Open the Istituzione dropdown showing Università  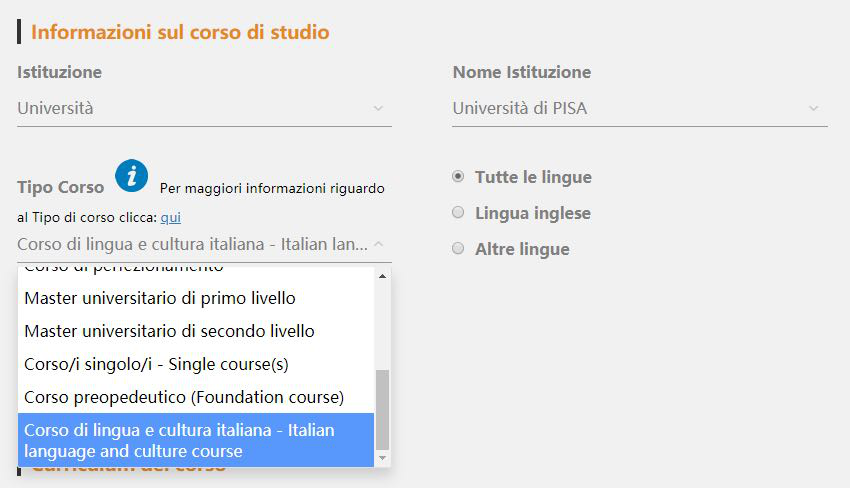(x=200, y=108)
